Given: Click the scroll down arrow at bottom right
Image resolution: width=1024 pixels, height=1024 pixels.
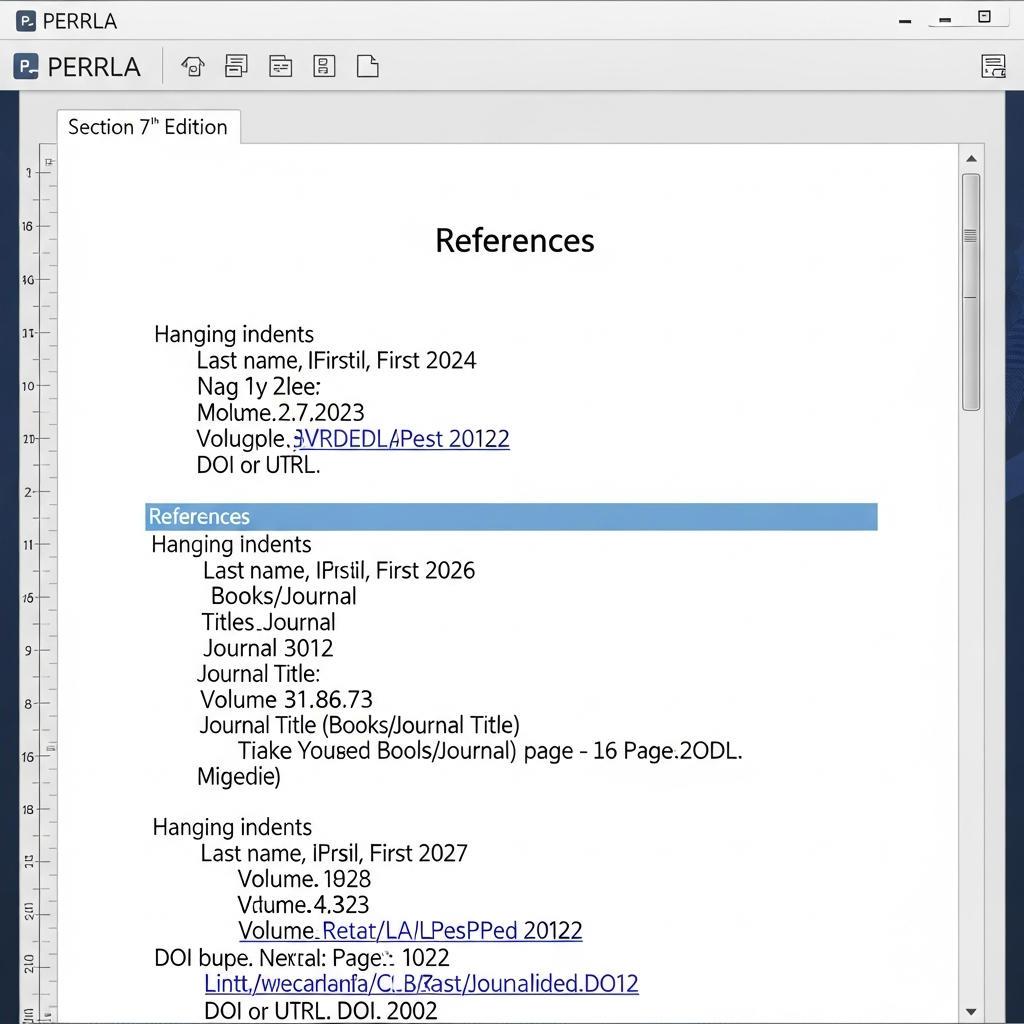Looking at the screenshot, I should click(x=971, y=1011).
